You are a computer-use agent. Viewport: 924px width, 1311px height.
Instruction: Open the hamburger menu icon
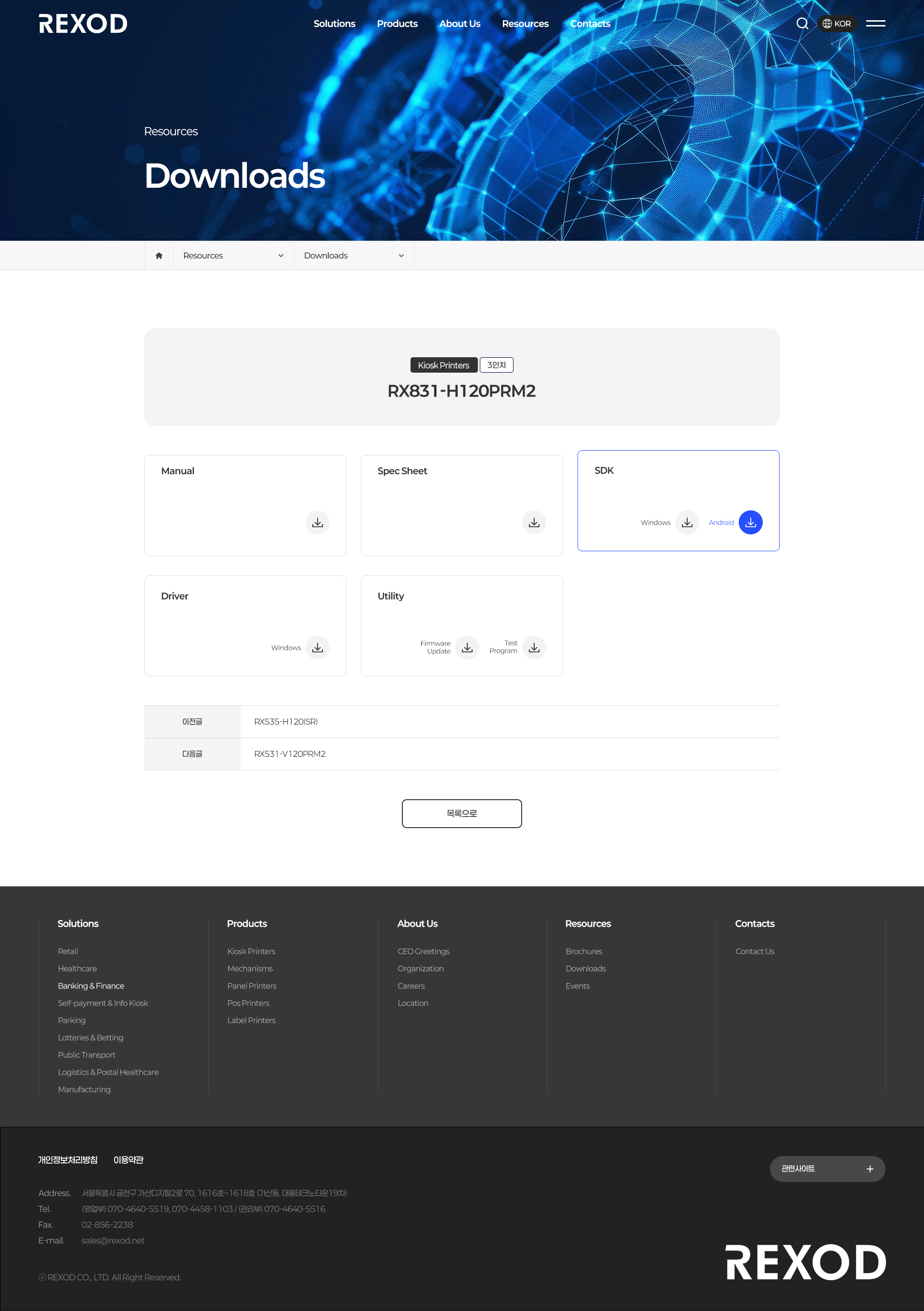click(x=875, y=24)
